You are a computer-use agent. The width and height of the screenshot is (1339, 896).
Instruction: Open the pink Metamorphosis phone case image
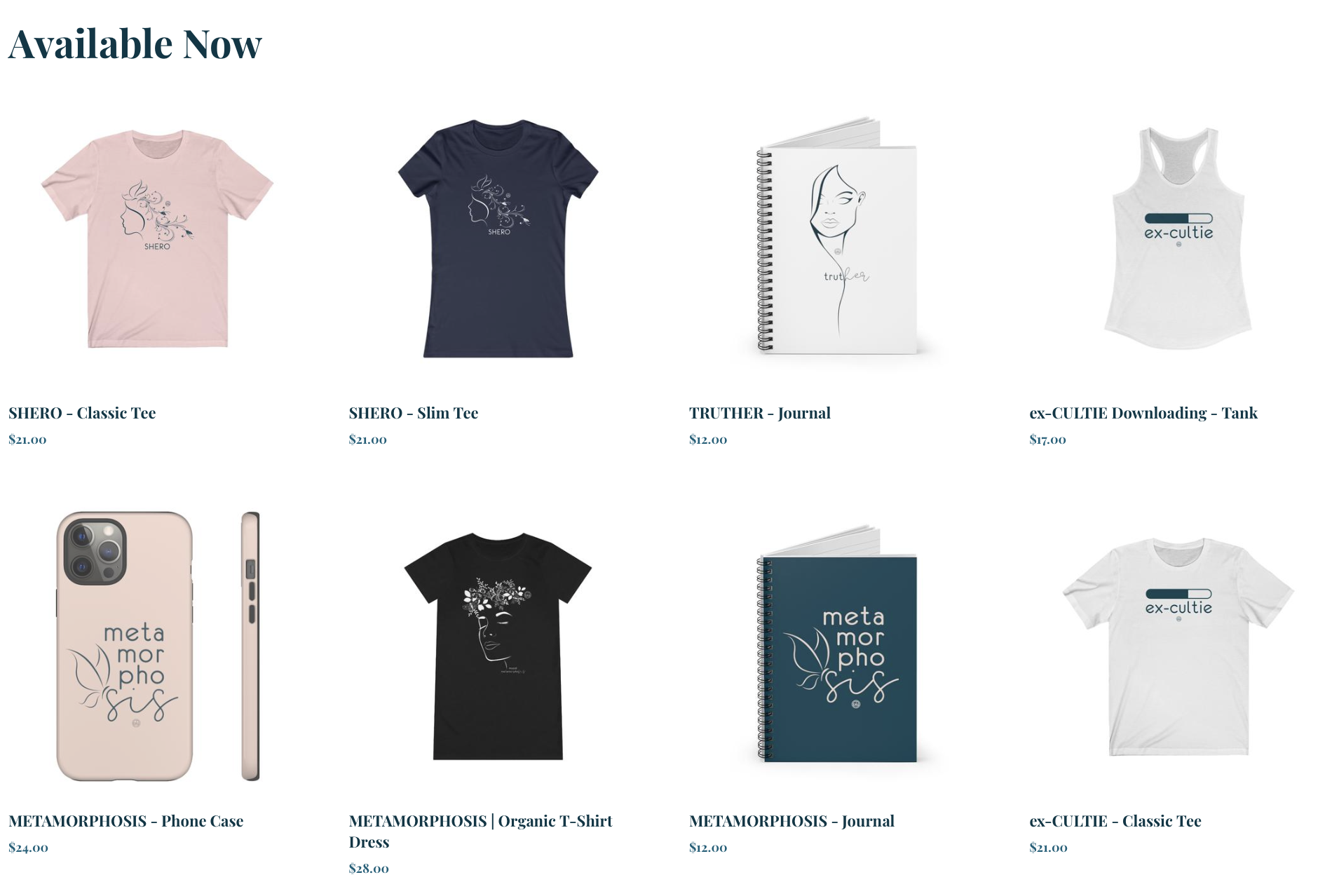click(158, 646)
